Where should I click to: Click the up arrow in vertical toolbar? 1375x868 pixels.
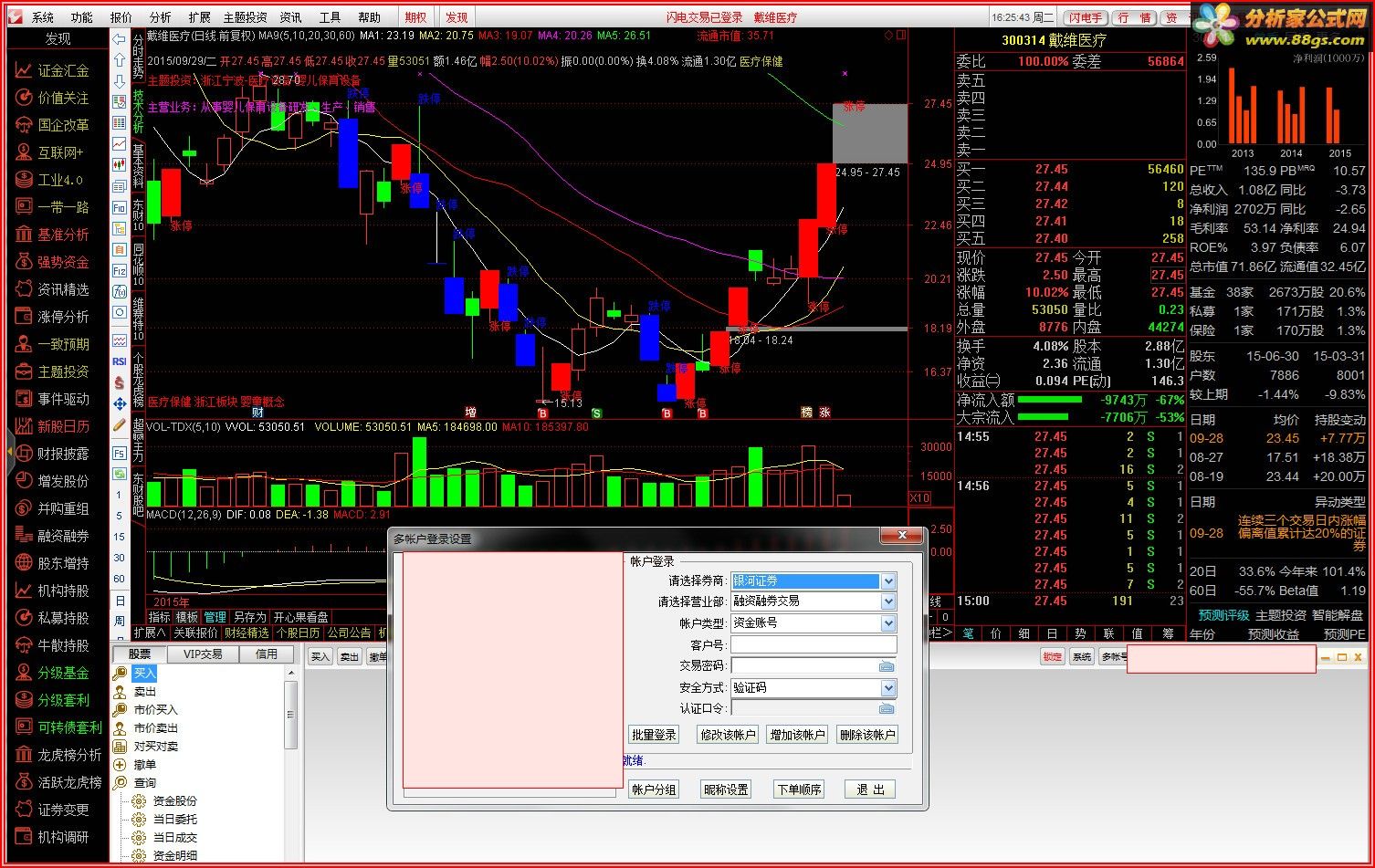click(120, 60)
